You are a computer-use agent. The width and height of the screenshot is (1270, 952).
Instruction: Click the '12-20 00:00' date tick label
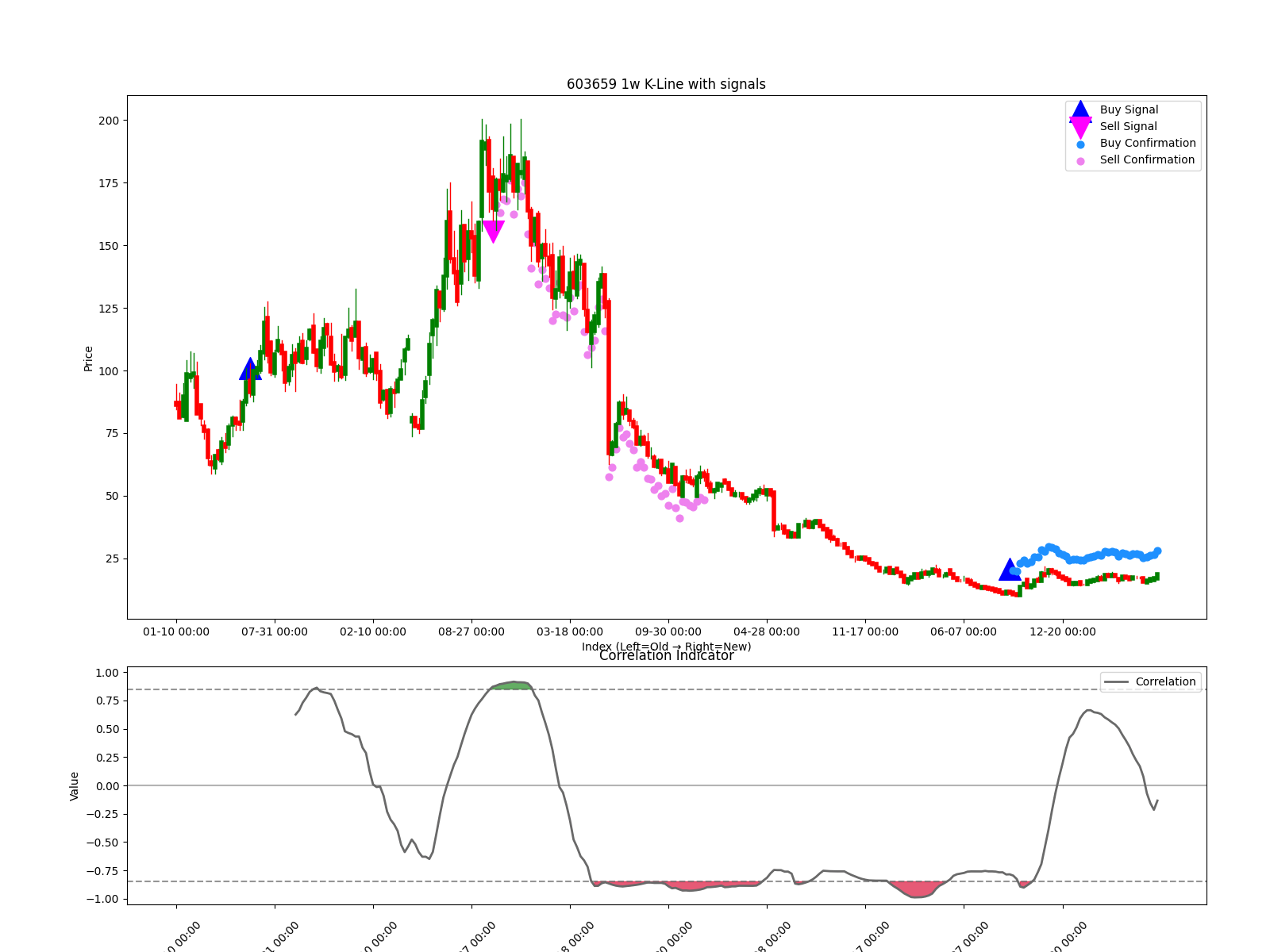[1063, 631]
